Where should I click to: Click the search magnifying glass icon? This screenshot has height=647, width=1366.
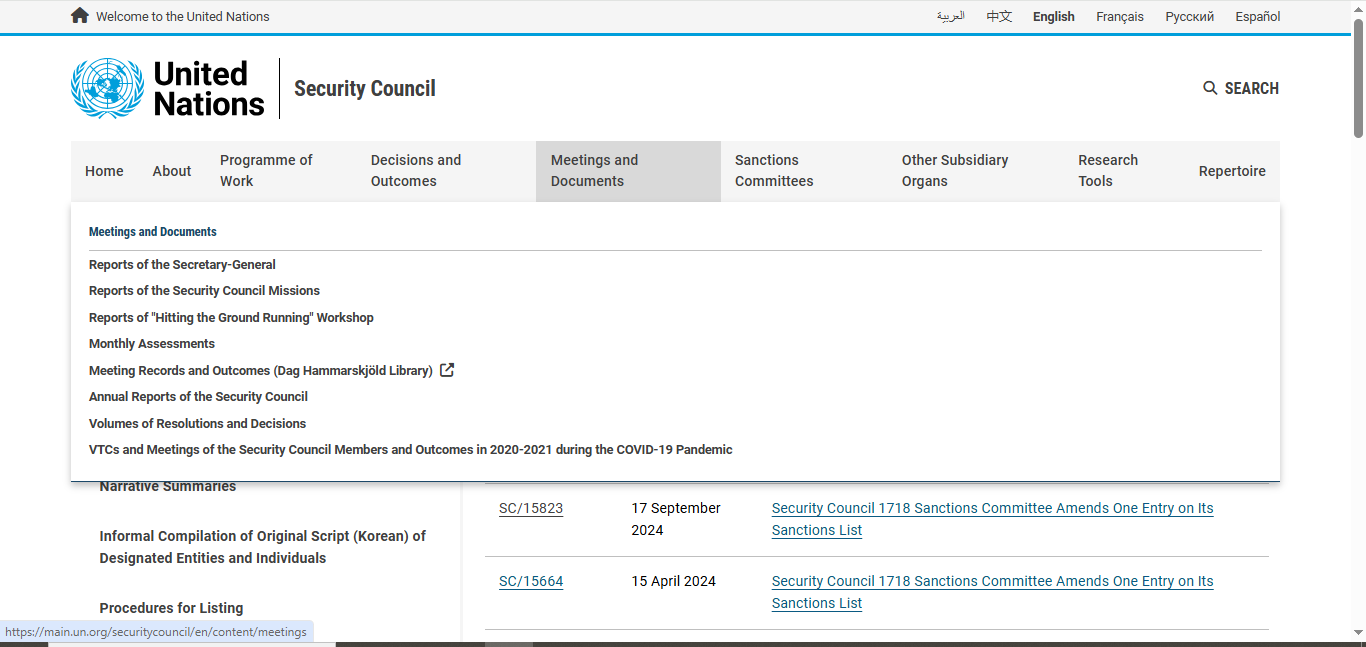tap(1210, 88)
